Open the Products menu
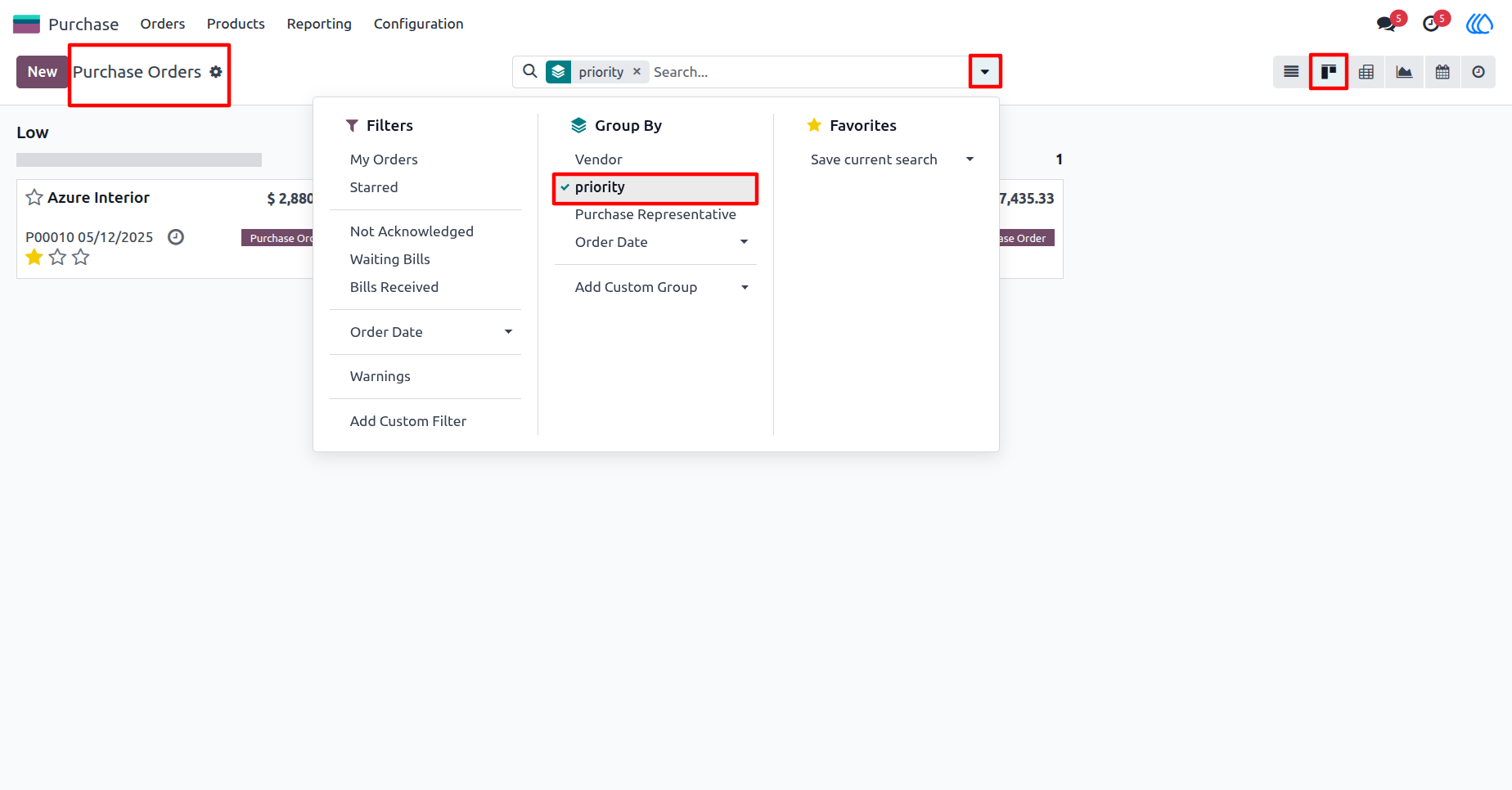Screen dimensions: 1512x790 click(x=236, y=24)
